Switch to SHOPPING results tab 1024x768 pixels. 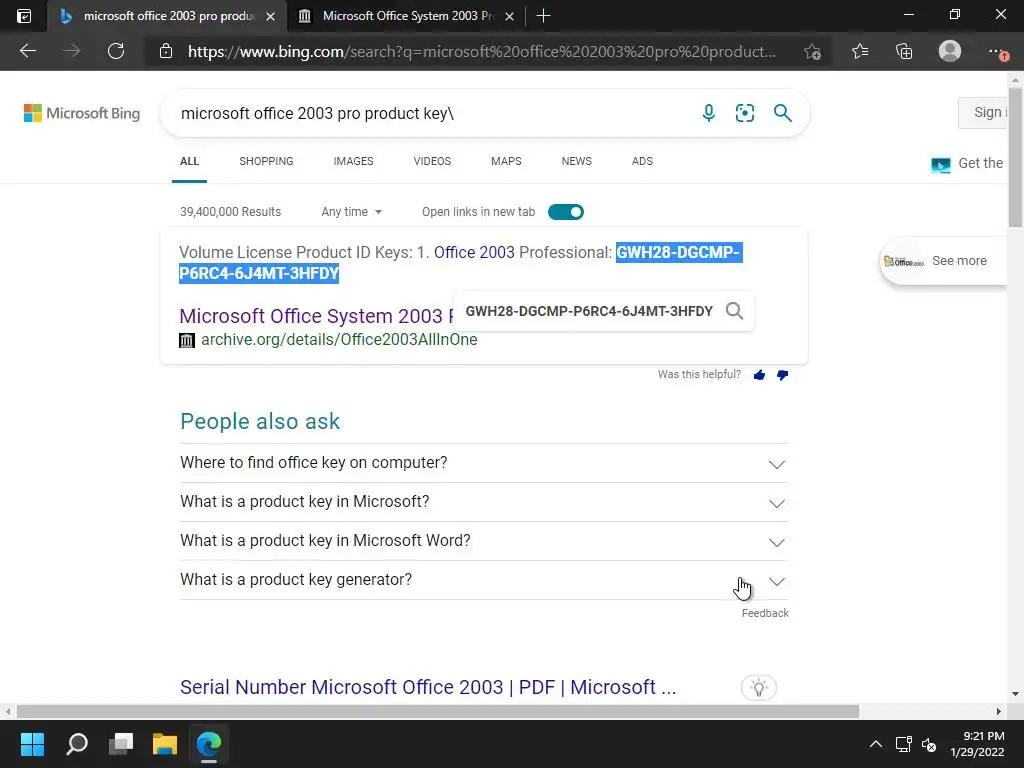click(x=266, y=161)
